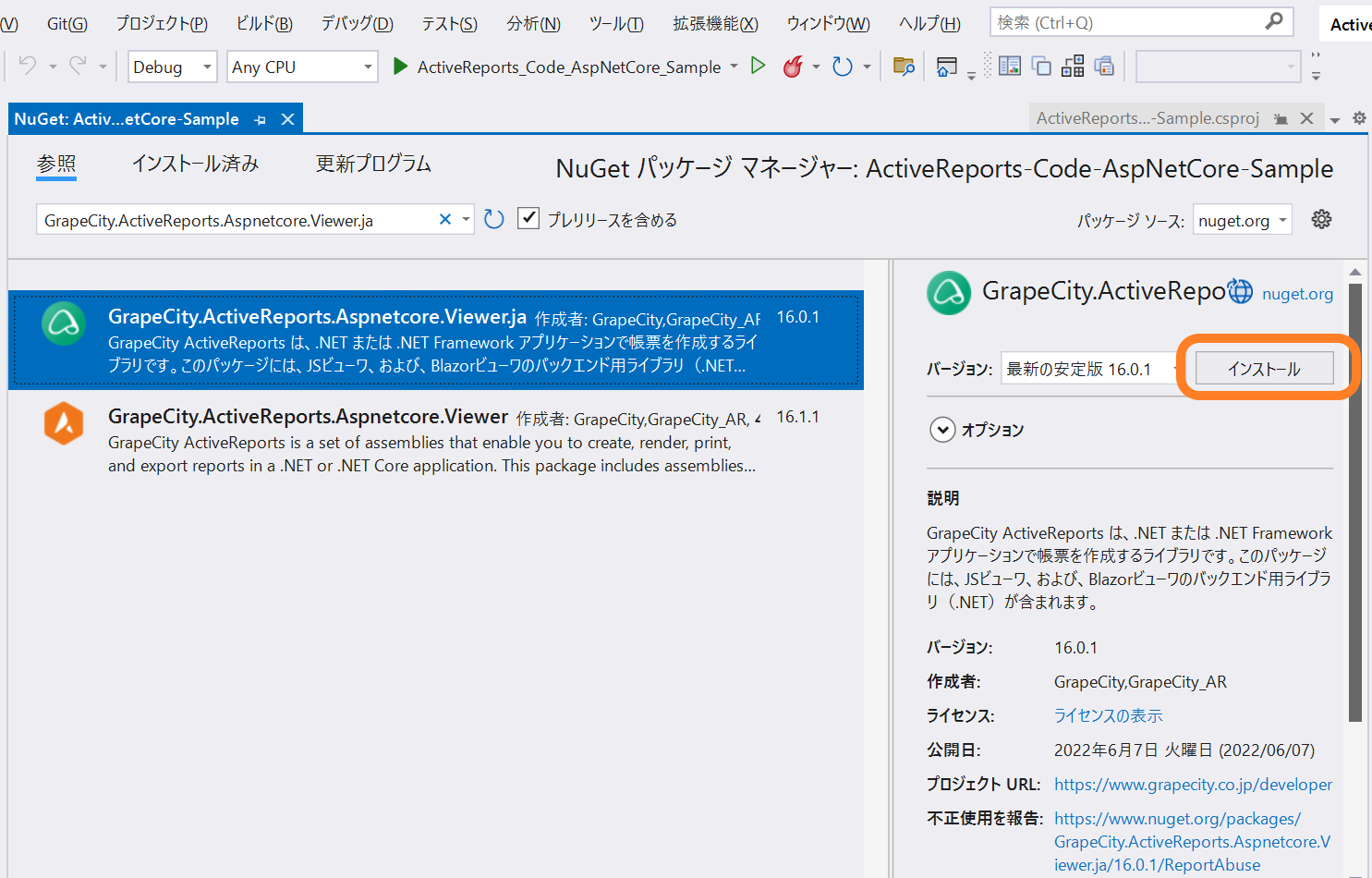1372x878 pixels.
Task: Open the nuget.org link
Action: pos(1297,294)
